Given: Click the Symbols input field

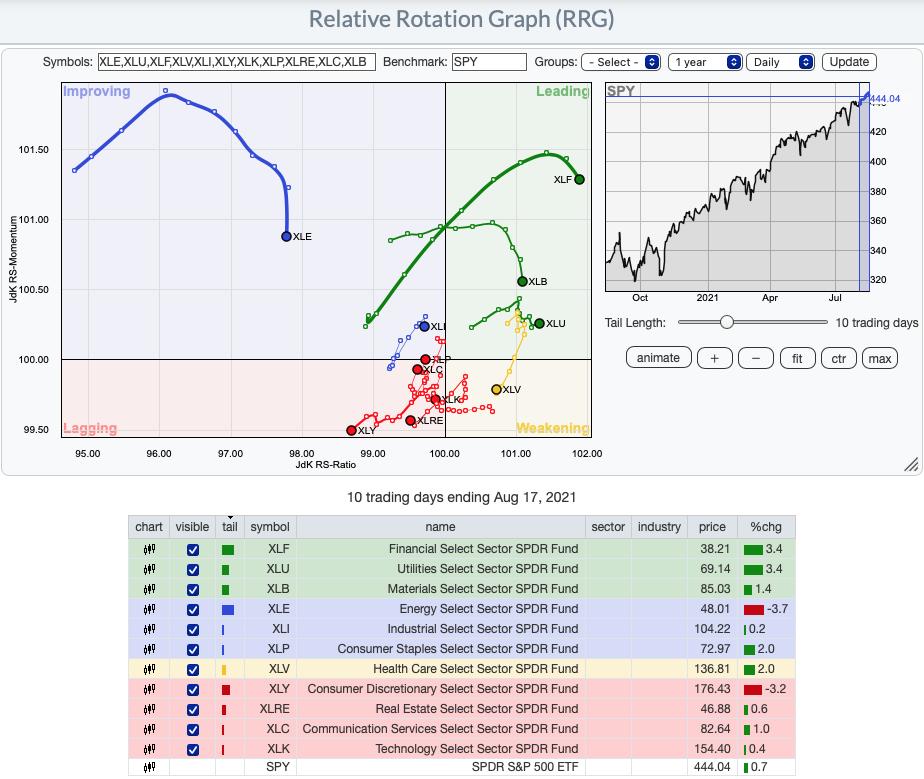Looking at the screenshot, I should pos(236,62).
